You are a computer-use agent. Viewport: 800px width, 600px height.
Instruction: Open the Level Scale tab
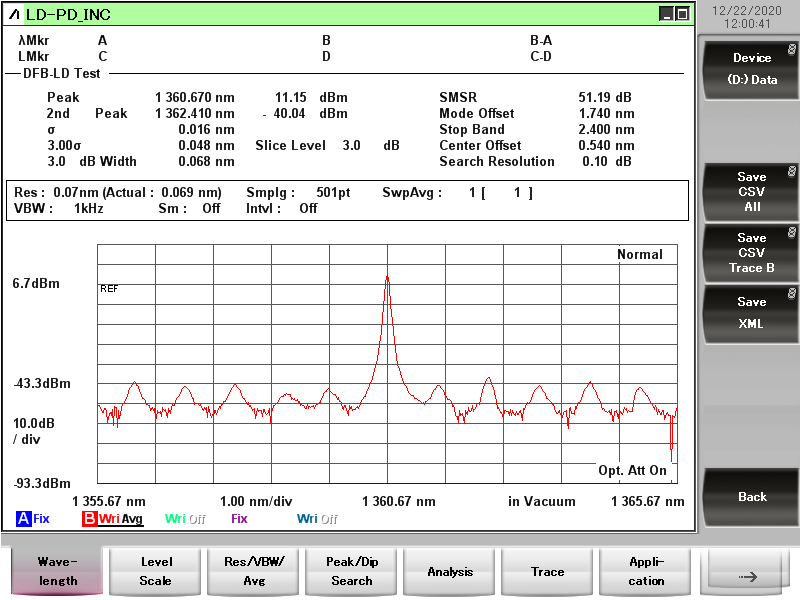click(156, 572)
